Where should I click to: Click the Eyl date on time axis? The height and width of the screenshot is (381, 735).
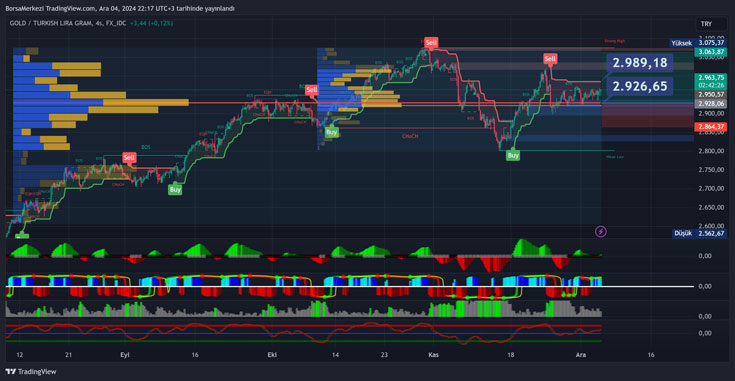tap(125, 355)
